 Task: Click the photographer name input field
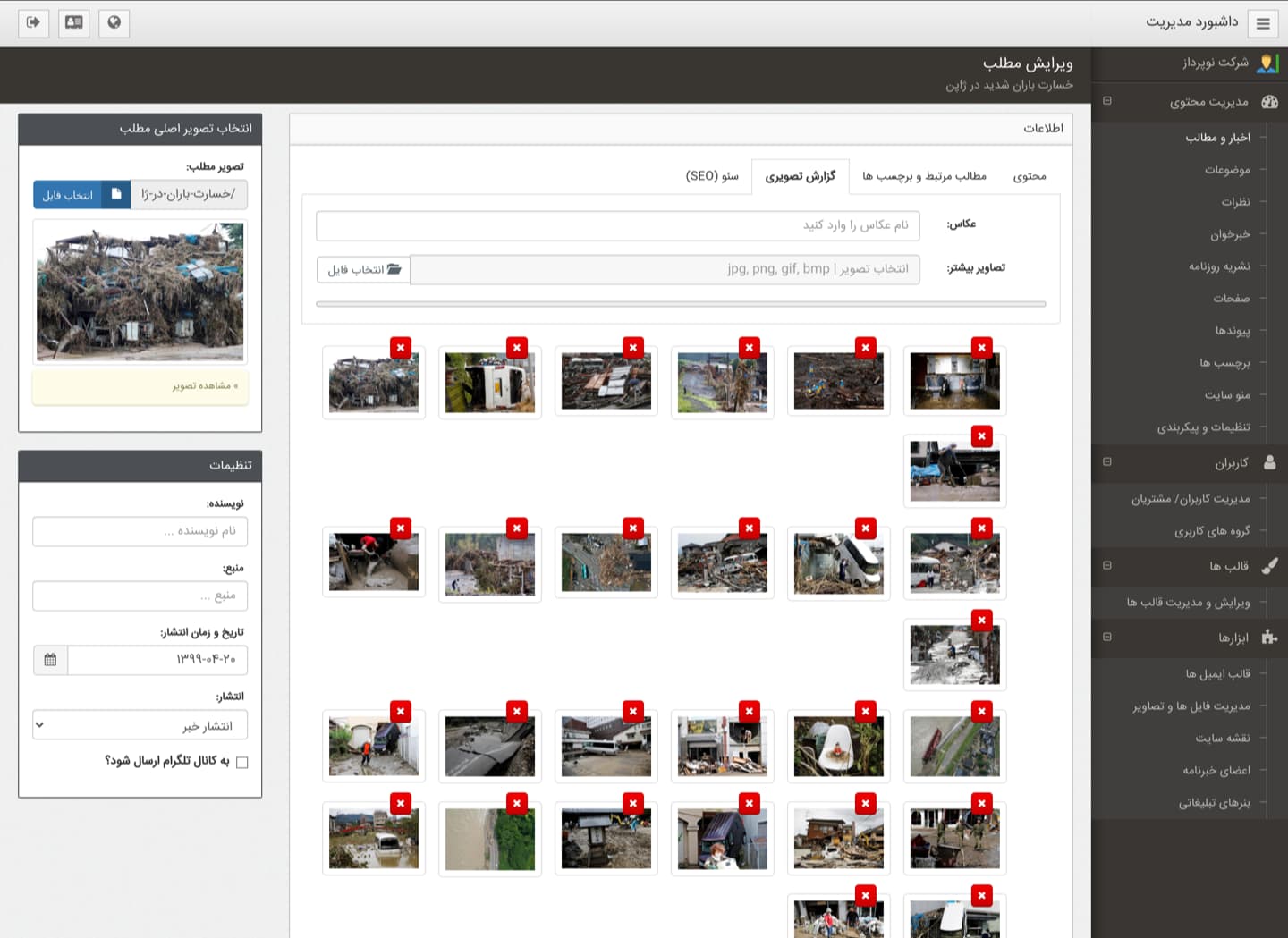pos(617,225)
